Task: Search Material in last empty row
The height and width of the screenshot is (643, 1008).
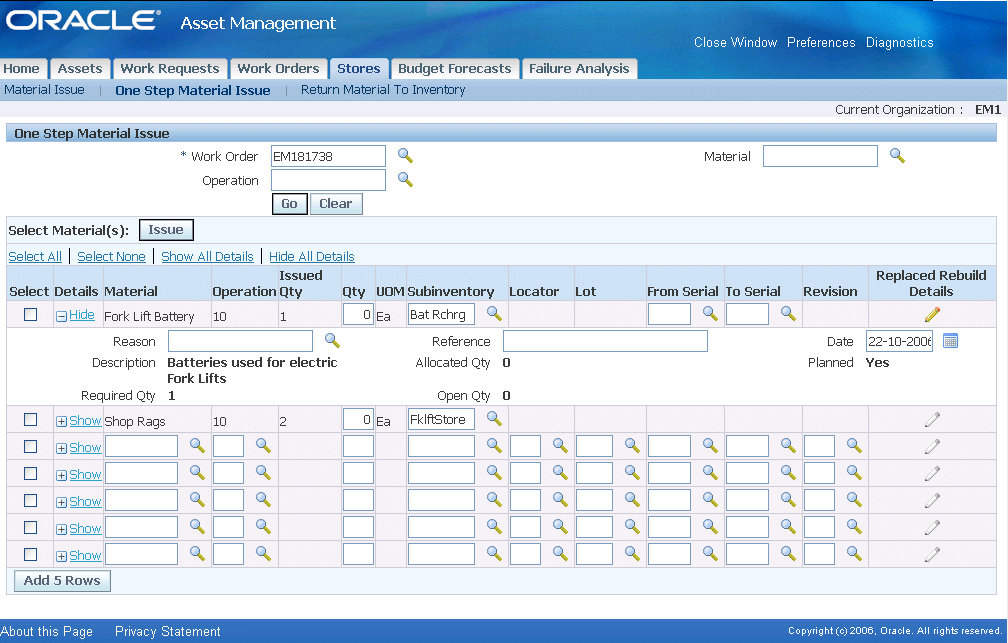Action: pos(197,554)
